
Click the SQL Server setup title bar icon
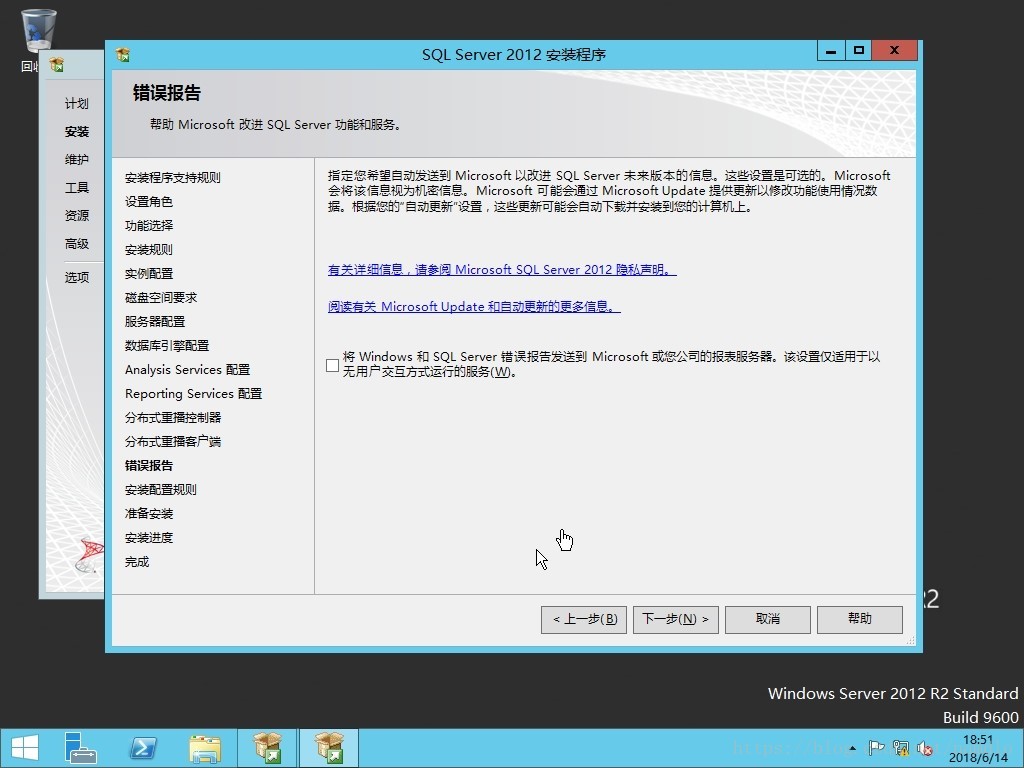tap(123, 54)
